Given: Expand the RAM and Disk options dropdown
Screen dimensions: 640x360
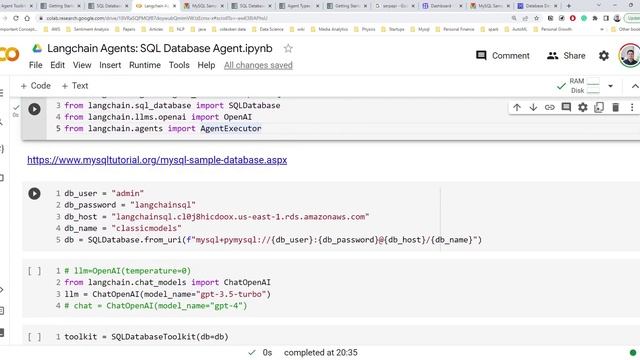Looking at the screenshot, I should pos(611,86).
